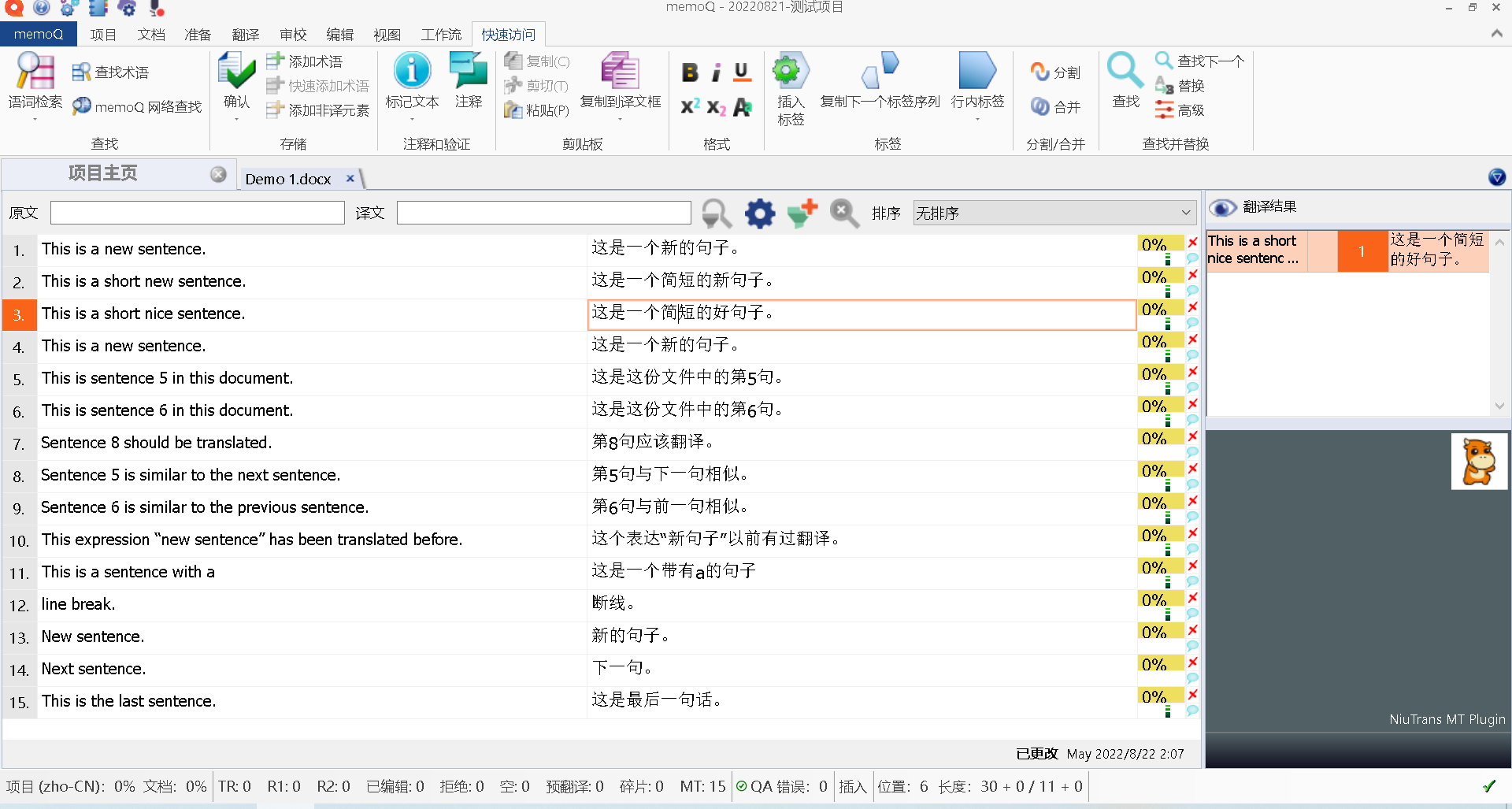The image size is (1512, 809).
Task: Click the filter settings gear icon
Action: [x=760, y=213]
